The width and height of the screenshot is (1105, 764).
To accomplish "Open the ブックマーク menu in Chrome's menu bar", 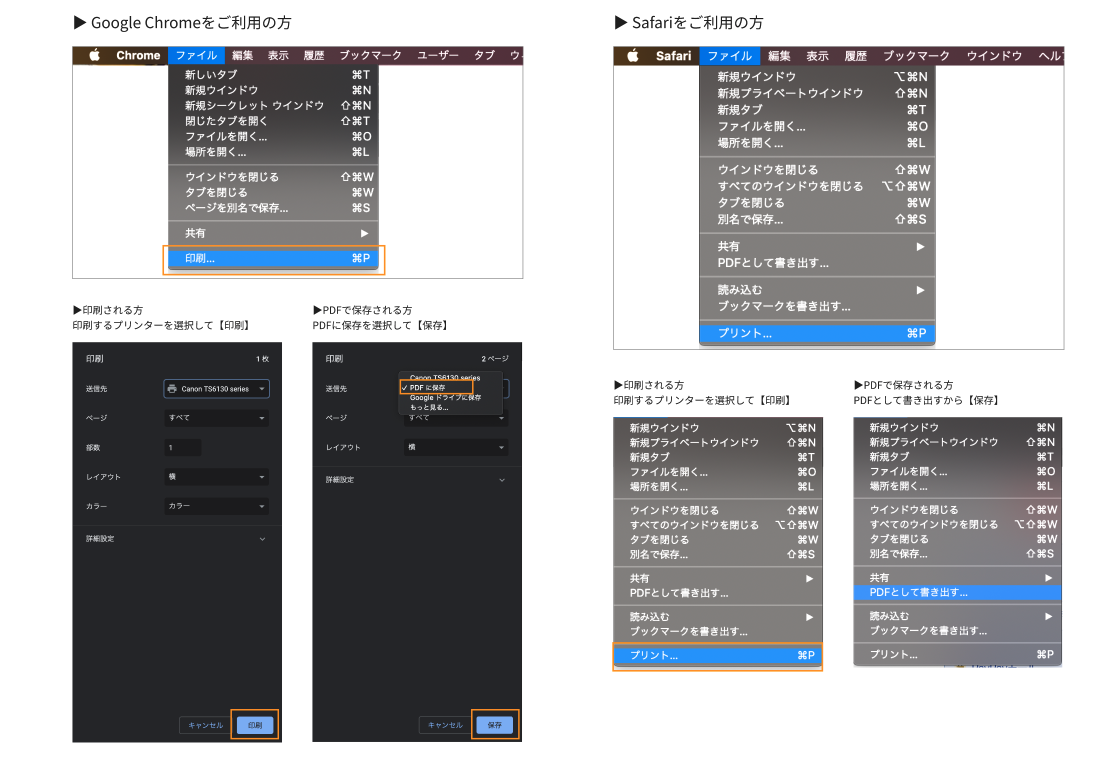I will (x=371, y=55).
